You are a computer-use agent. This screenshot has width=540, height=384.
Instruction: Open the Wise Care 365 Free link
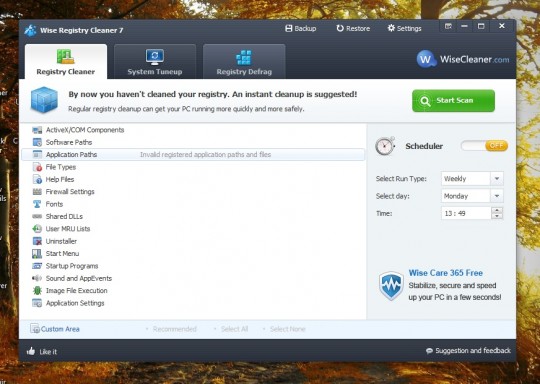[446, 273]
